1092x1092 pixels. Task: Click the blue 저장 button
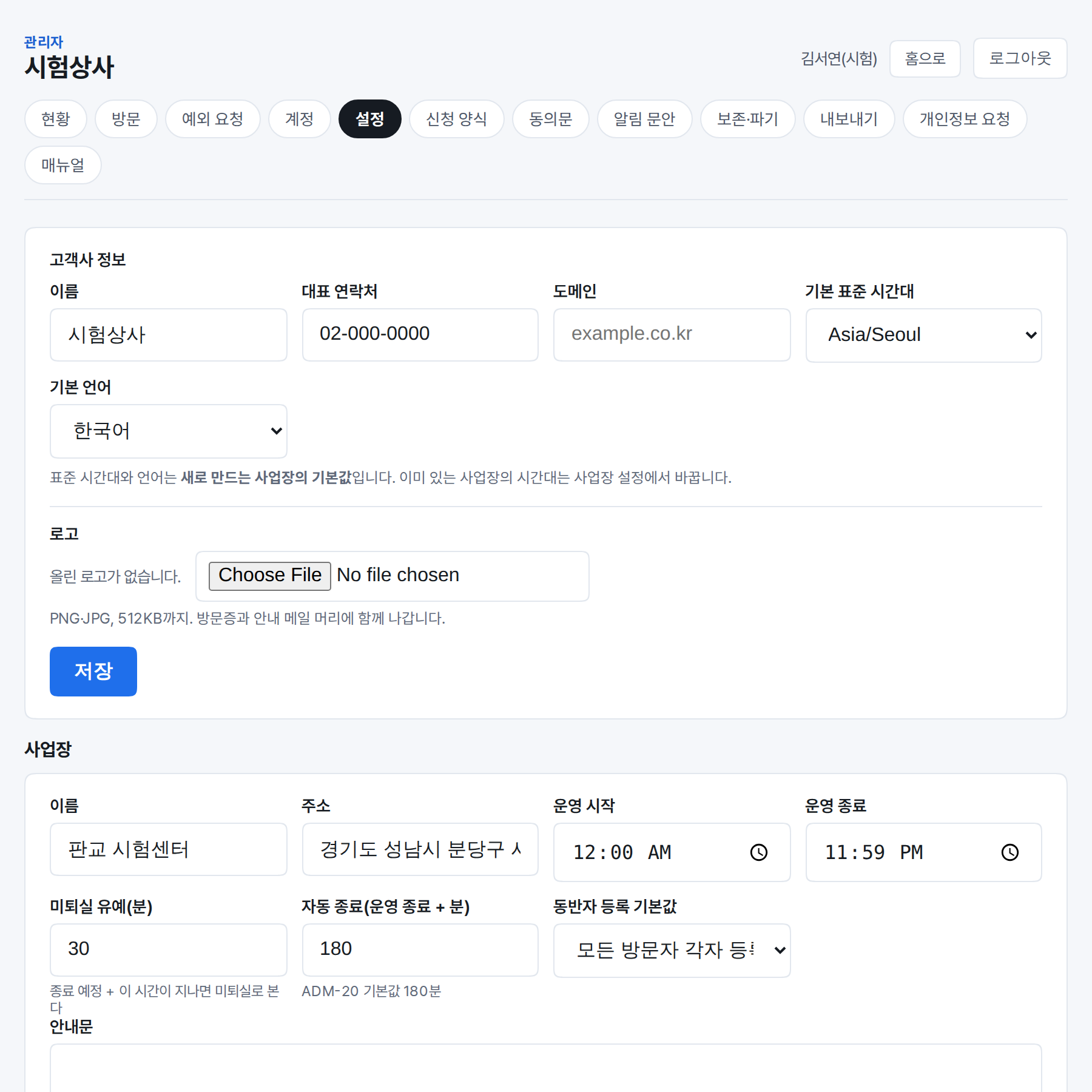[x=93, y=671]
